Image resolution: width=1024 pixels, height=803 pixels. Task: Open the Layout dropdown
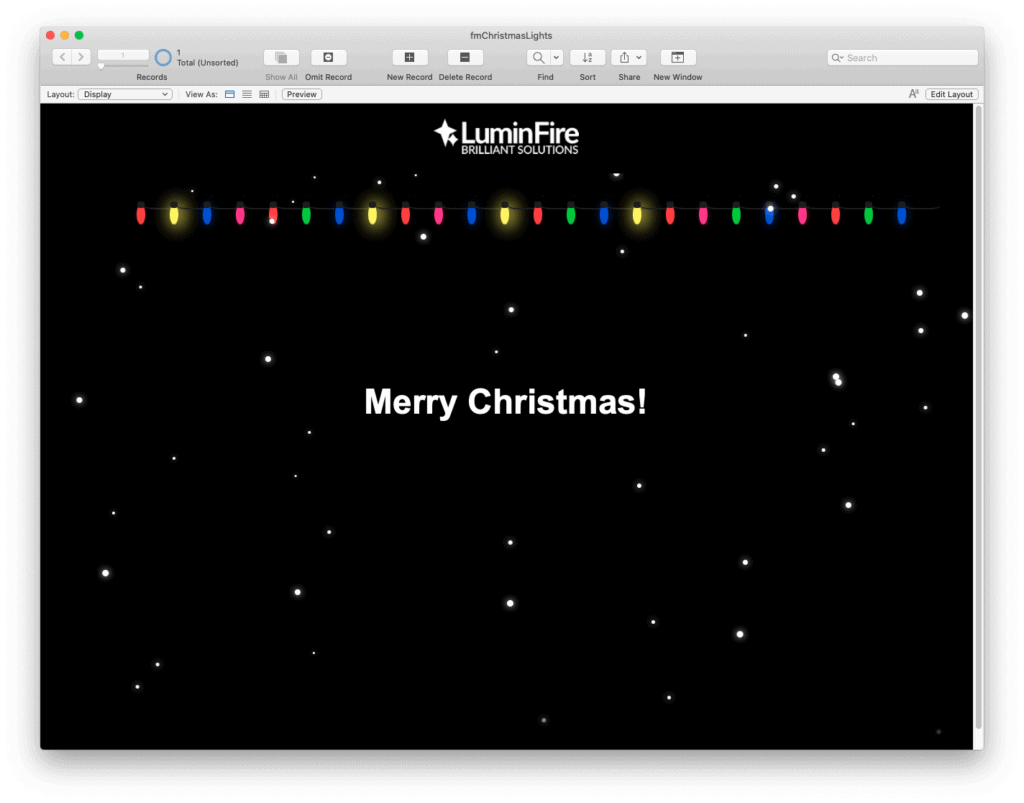[x=124, y=93]
